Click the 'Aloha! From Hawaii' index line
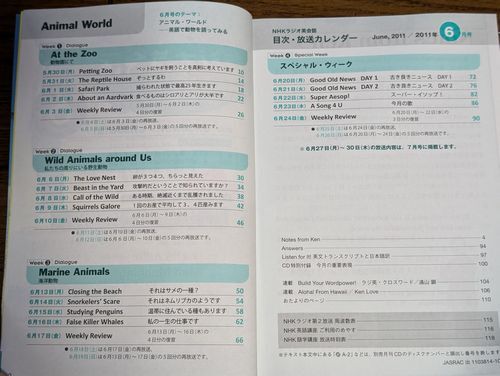 click(x=386, y=291)
